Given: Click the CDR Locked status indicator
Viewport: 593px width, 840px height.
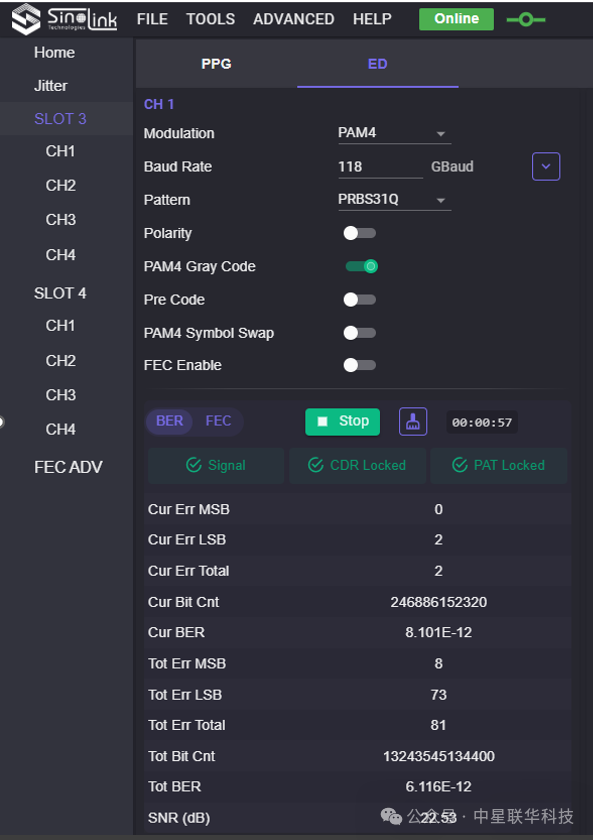Looking at the screenshot, I should (x=357, y=465).
